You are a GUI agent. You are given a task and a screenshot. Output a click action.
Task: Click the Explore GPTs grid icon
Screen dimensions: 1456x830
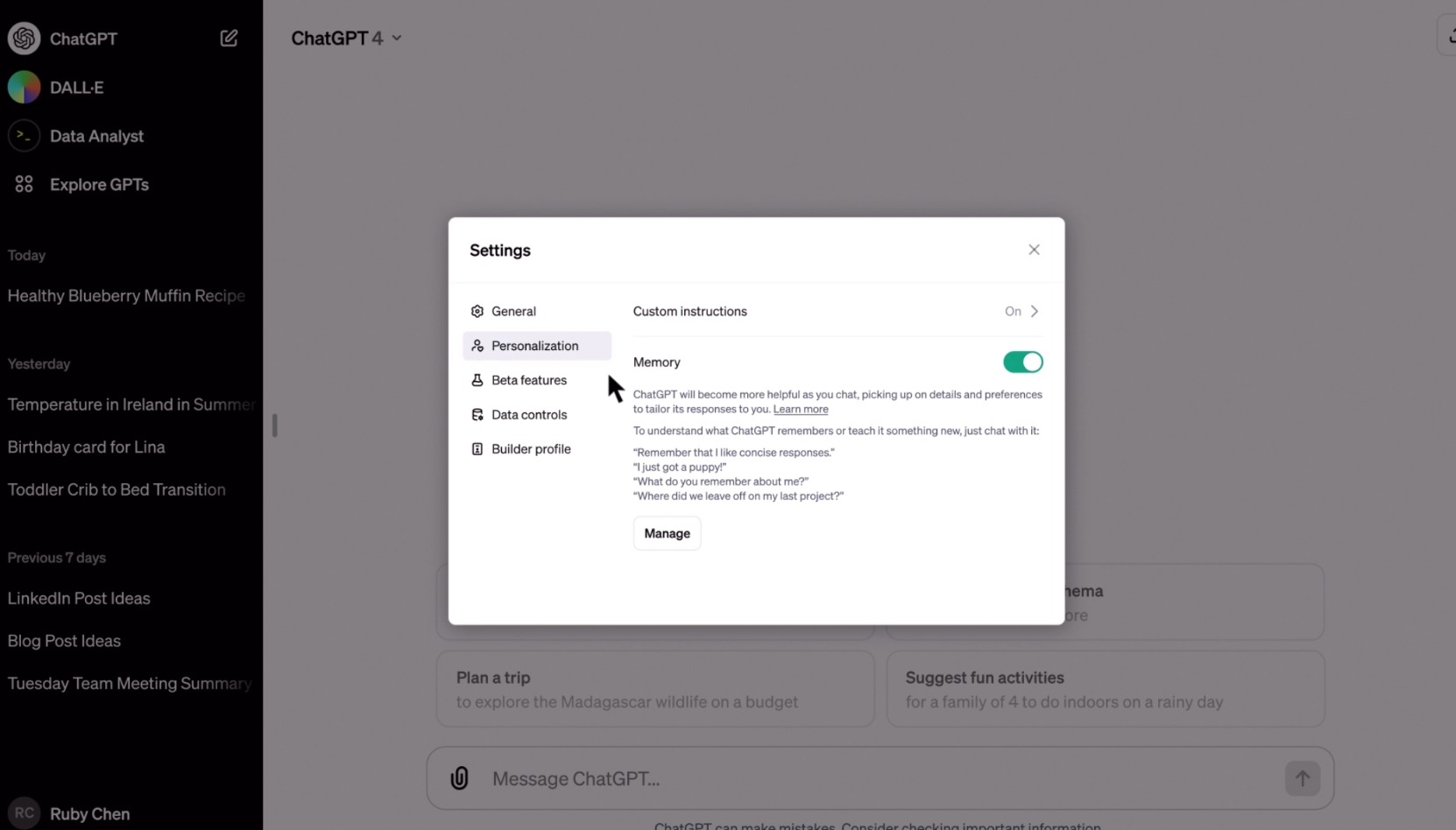point(24,184)
